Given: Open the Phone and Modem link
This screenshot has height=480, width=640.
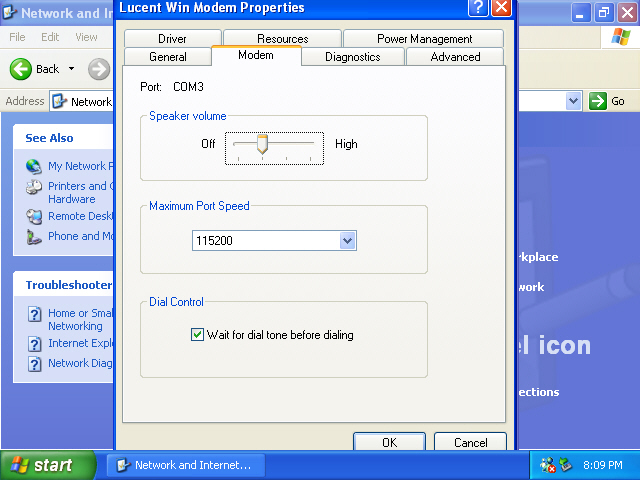Looking at the screenshot, I should pyautogui.click(x=81, y=236).
